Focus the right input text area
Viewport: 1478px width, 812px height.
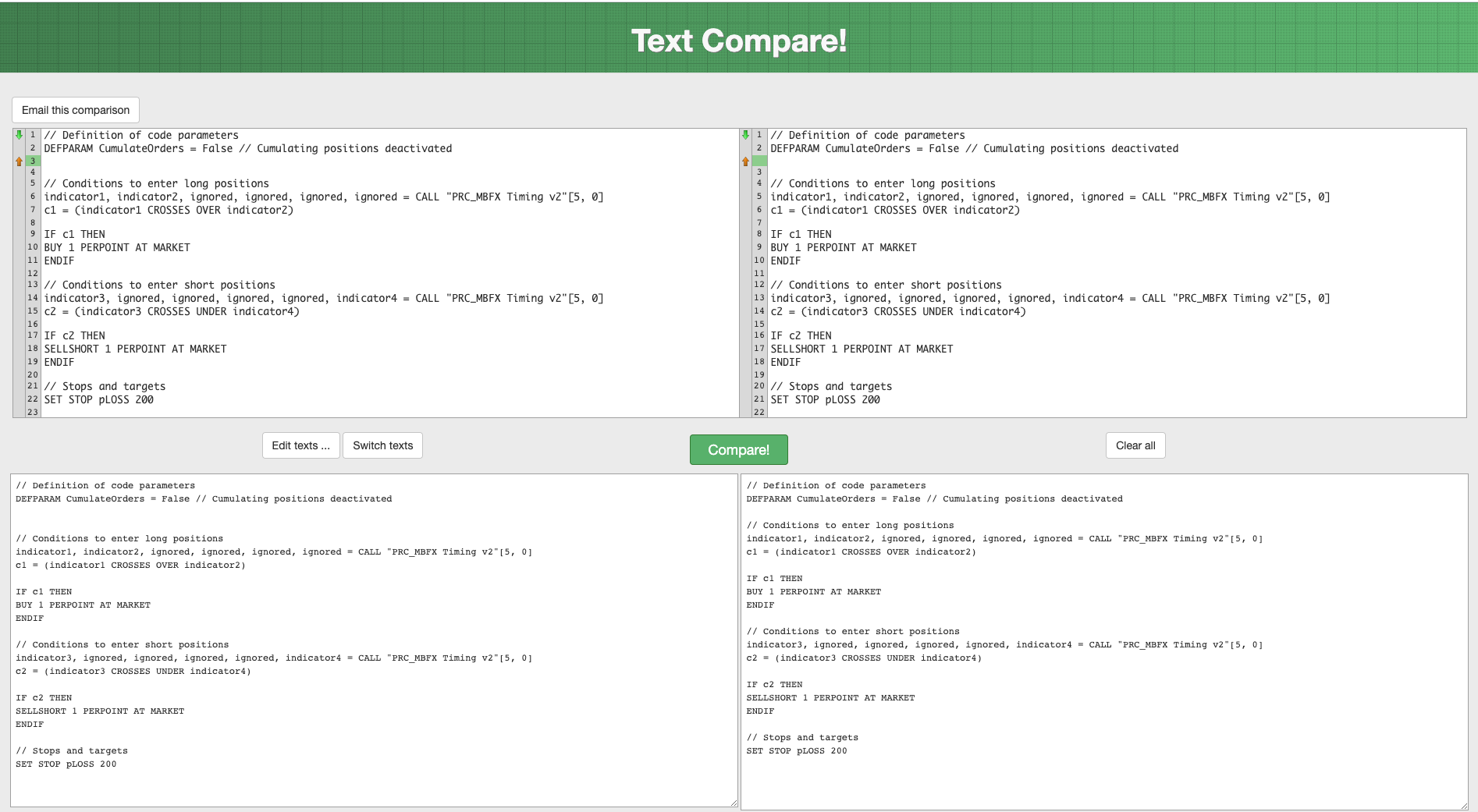click(1103, 641)
